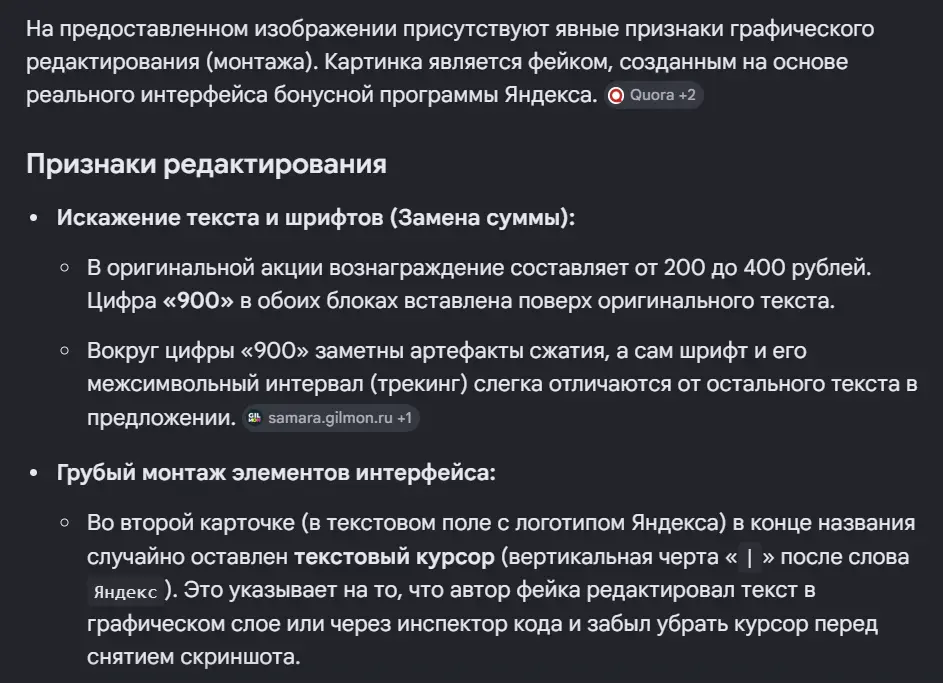The width and height of the screenshot is (943, 683).
Task: Select bold title Грубый монтаж элементов интерфейса
Action: pos(276,473)
